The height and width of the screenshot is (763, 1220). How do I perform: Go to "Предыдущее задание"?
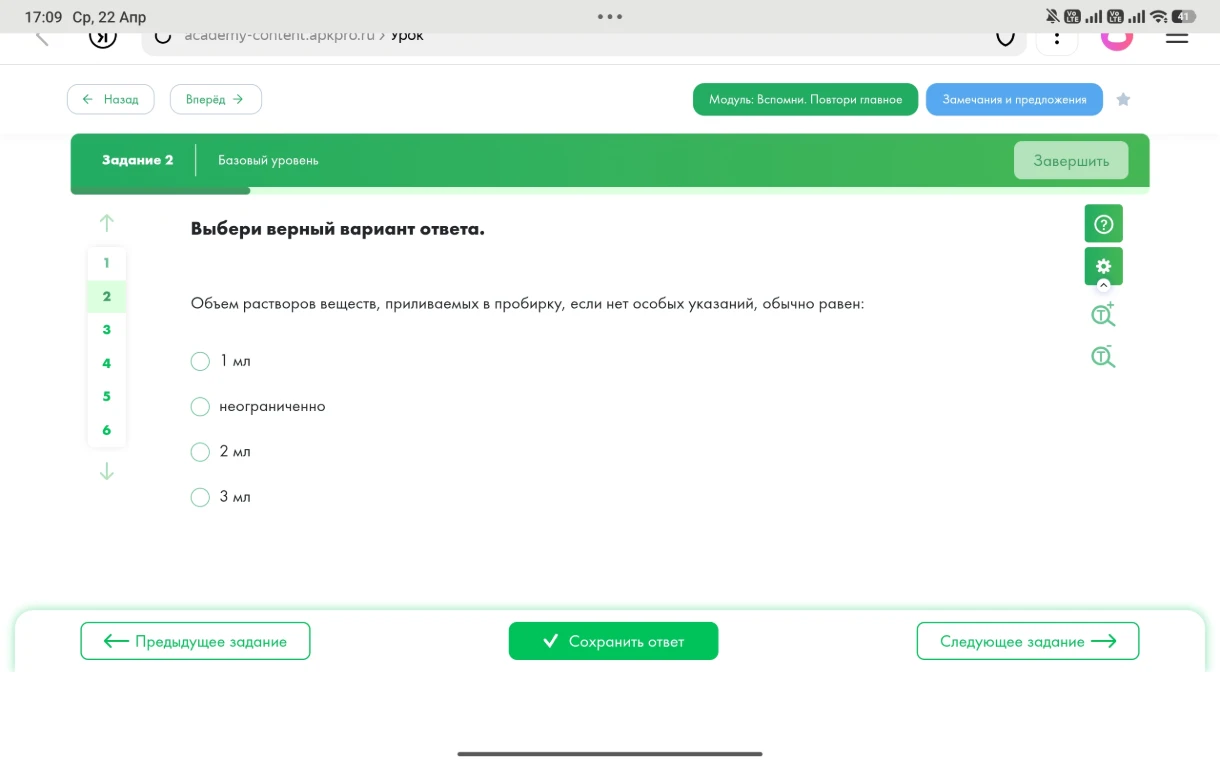click(x=195, y=641)
